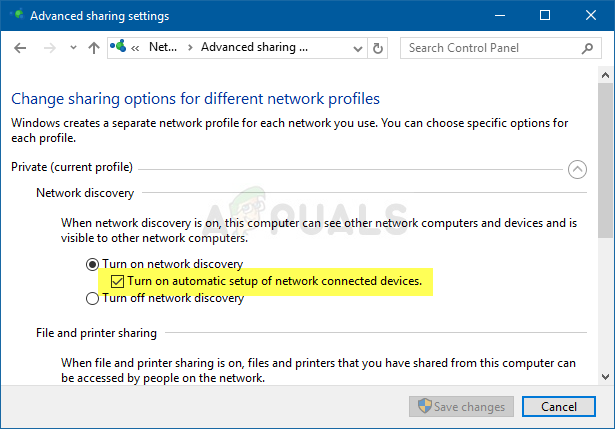Click the Up one level arrow
Image resolution: width=615 pixels, height=429 pixels.
point(93,47)
